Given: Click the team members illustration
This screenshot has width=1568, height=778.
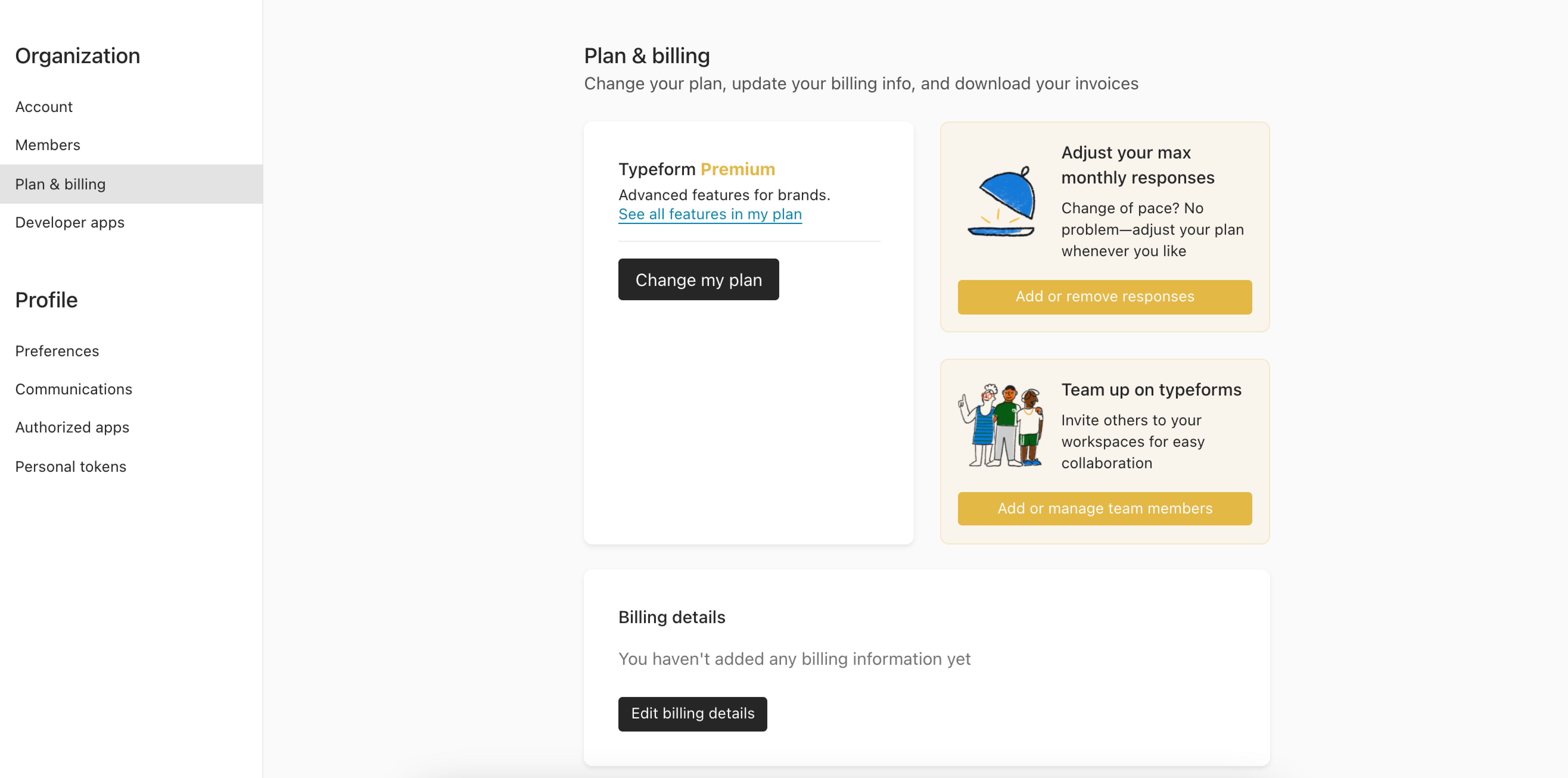Looking at the screenshot, I should pyautogui.click(x=1001, y=426).
